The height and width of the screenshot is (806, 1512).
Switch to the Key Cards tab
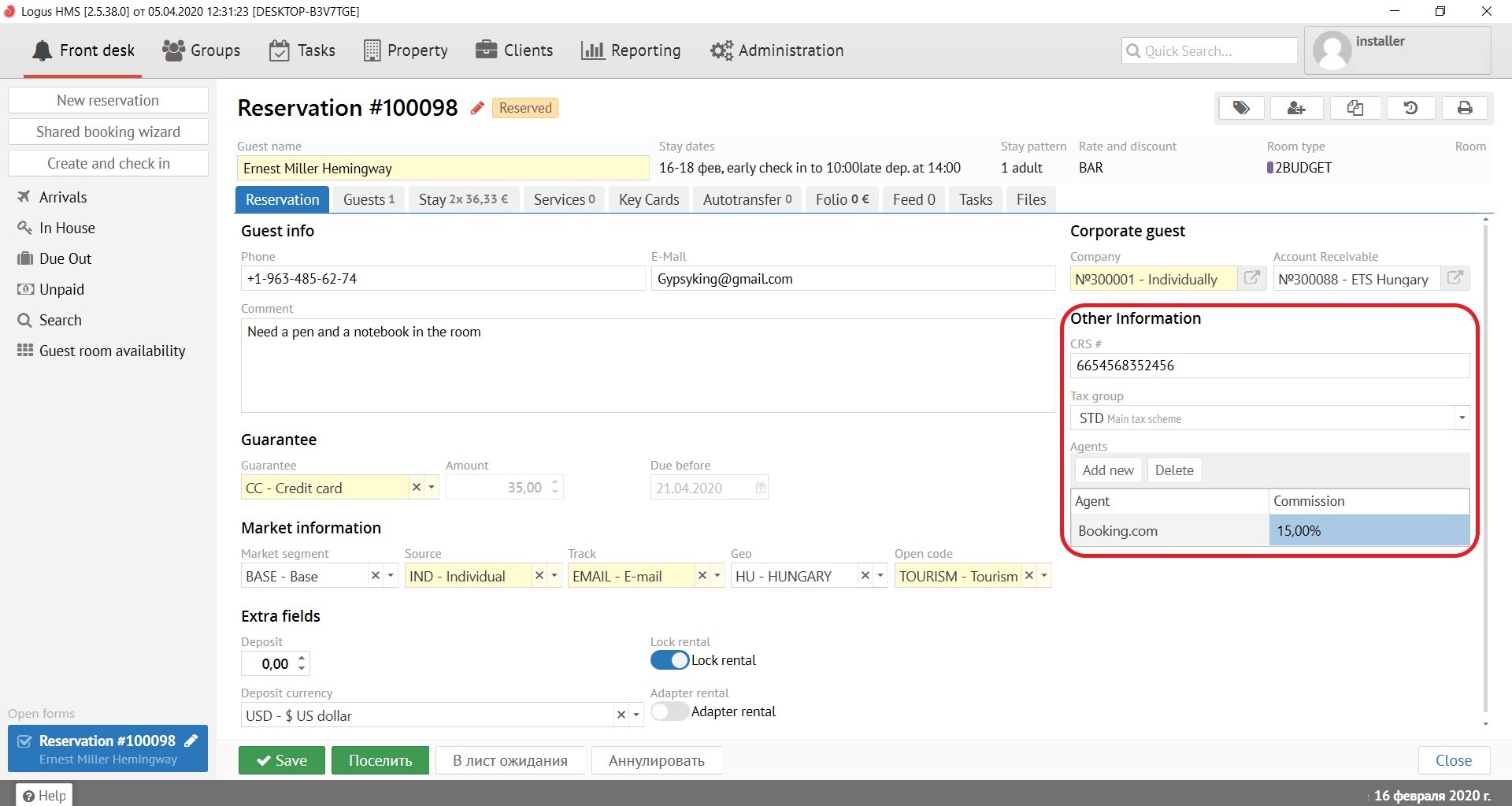tap(649, 199)
